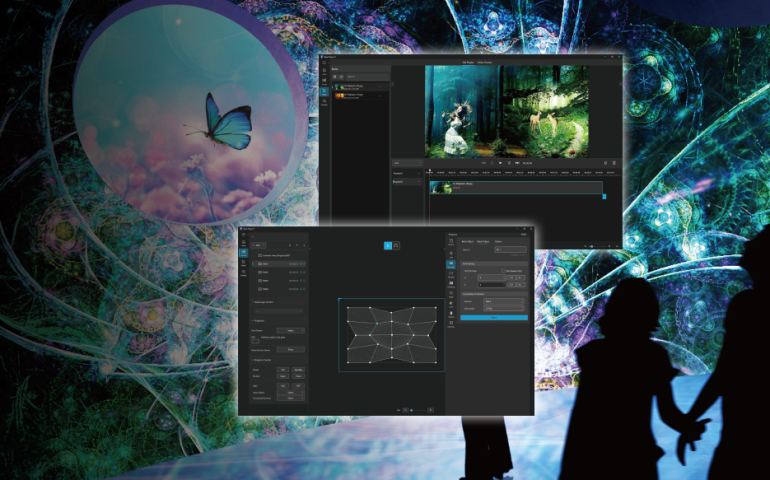
Task: Skip to previous item with the playback control
Action: pos(484,163)
